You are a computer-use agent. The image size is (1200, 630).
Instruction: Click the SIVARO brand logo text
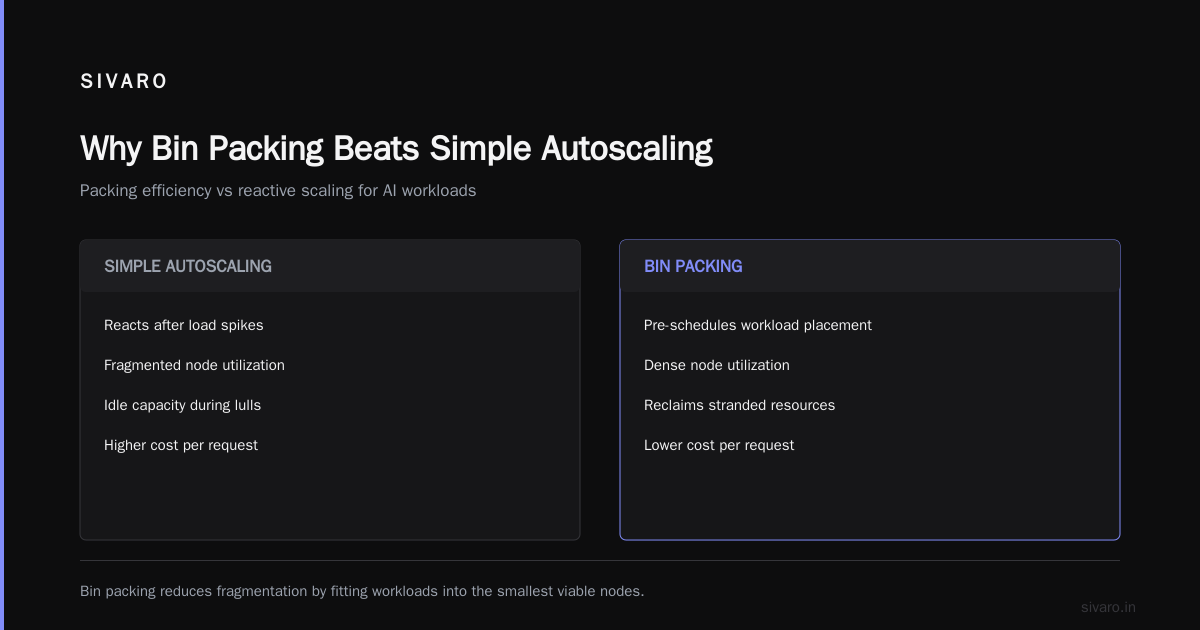click(x=124, y=82)
